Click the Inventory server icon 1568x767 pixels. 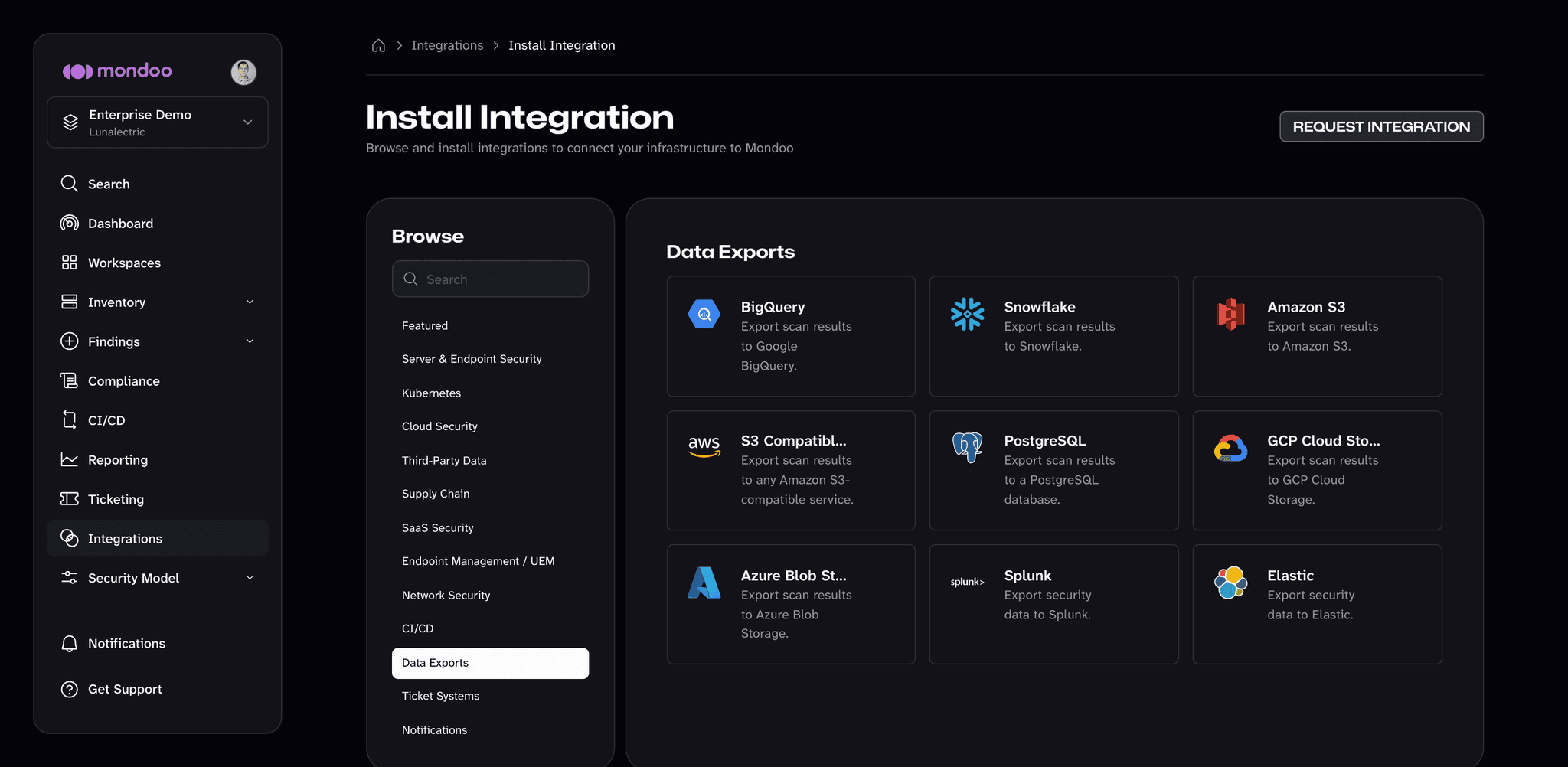(x=69, y=302)
